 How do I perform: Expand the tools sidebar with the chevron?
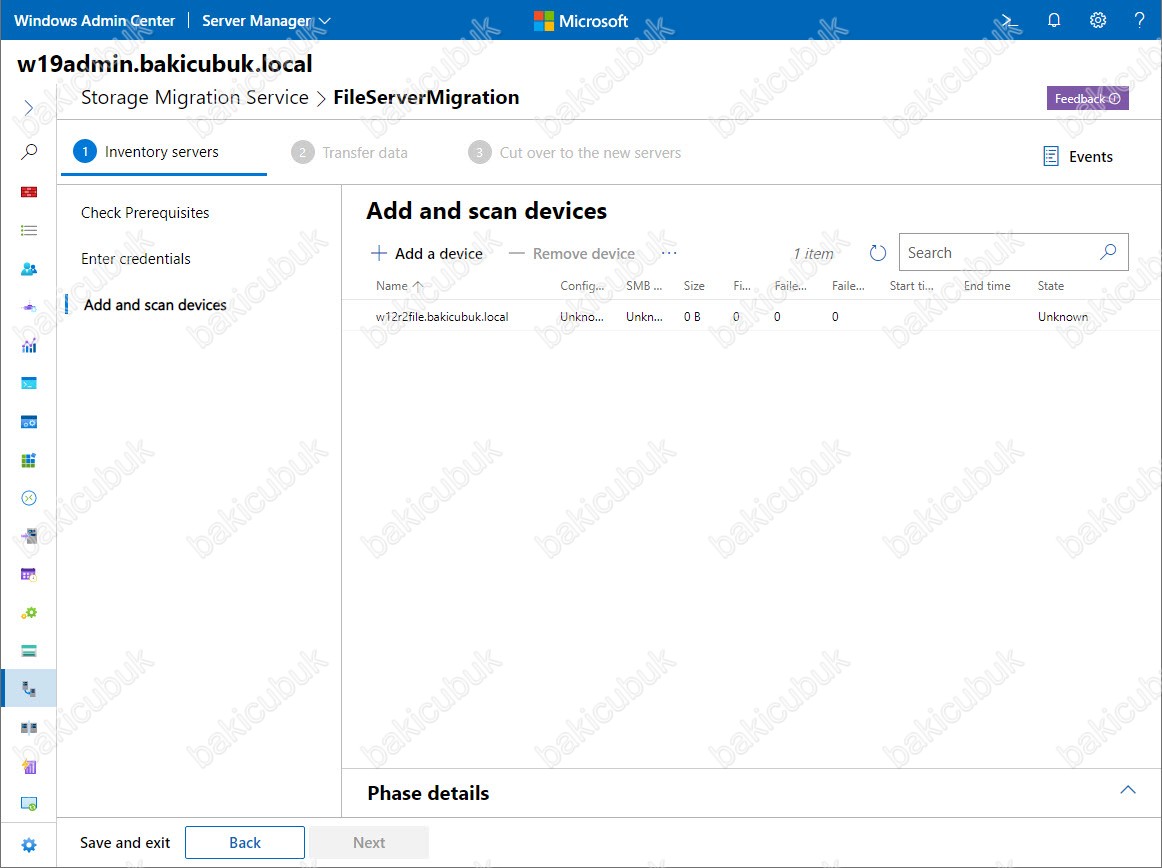click(28, 107)
